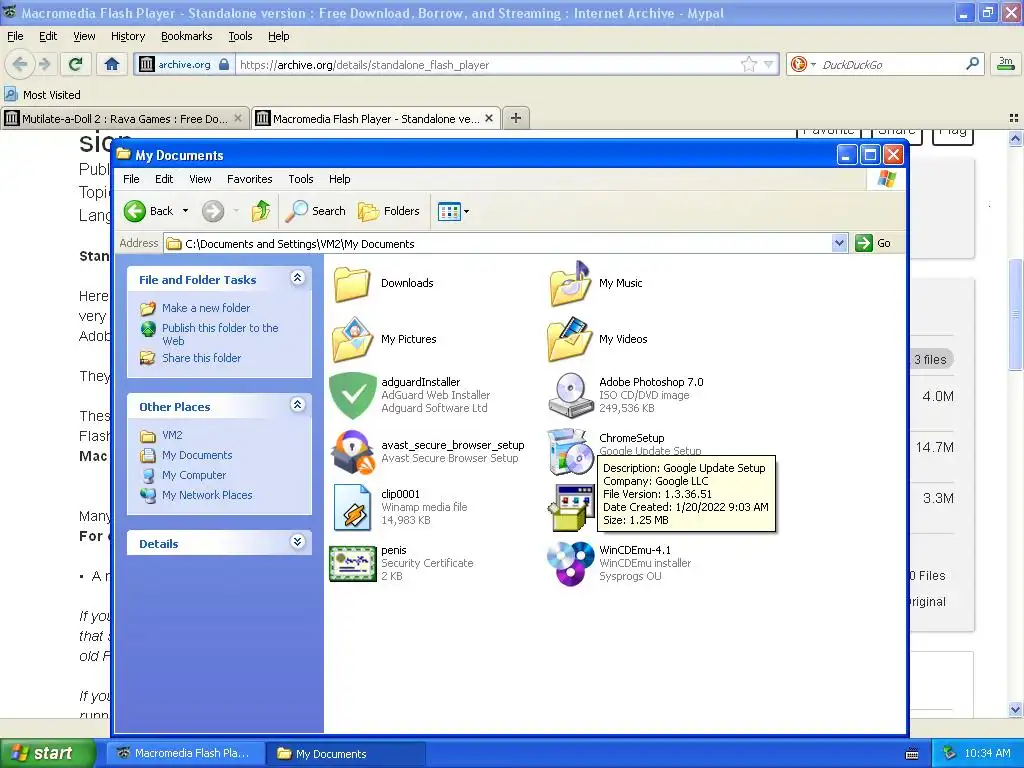1024x768 pixels.
Task: Open browser History menu
Action: click(x=128, y=36)
